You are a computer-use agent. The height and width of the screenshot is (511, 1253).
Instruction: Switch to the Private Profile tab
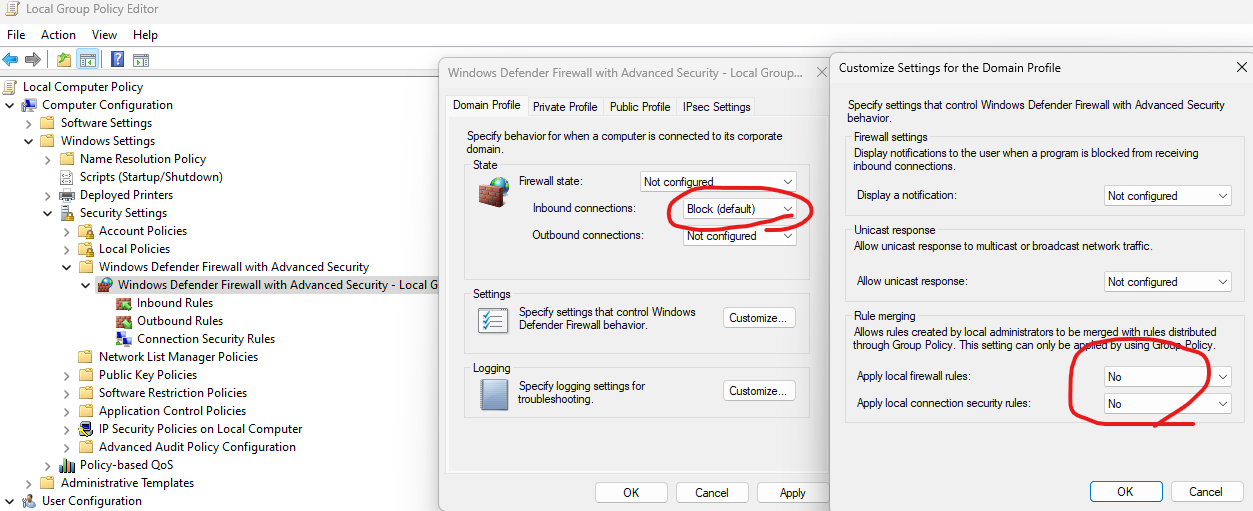point(565,107)
